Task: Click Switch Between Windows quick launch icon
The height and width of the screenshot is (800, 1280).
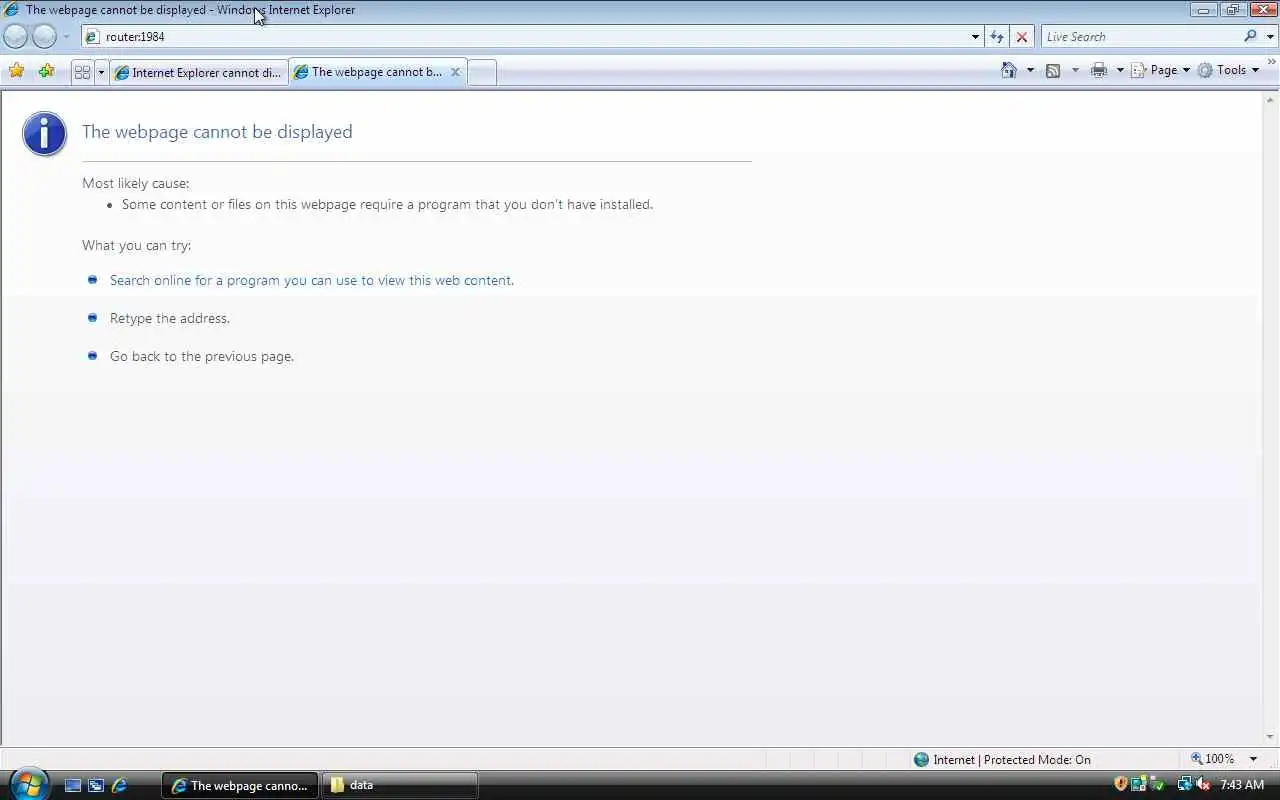Action: pyautogui.click(x=96, y=786)
